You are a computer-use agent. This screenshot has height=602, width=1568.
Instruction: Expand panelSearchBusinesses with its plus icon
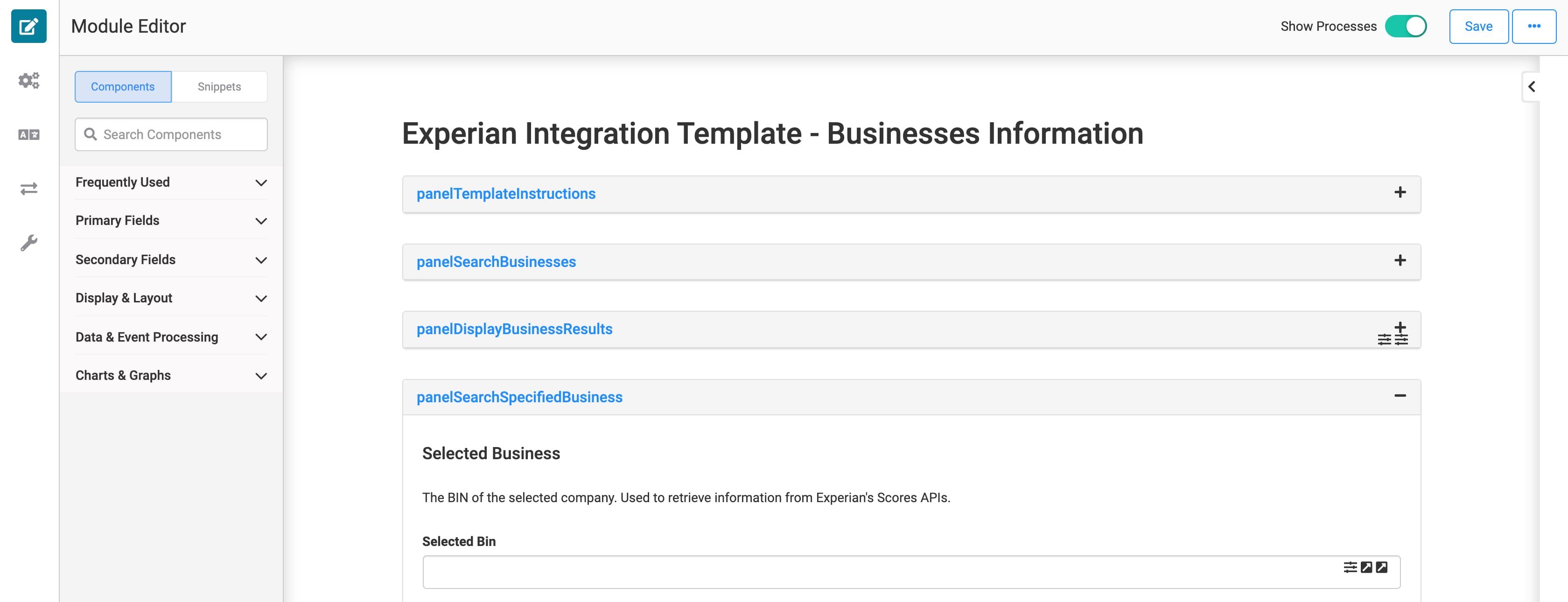point(1400,260)
